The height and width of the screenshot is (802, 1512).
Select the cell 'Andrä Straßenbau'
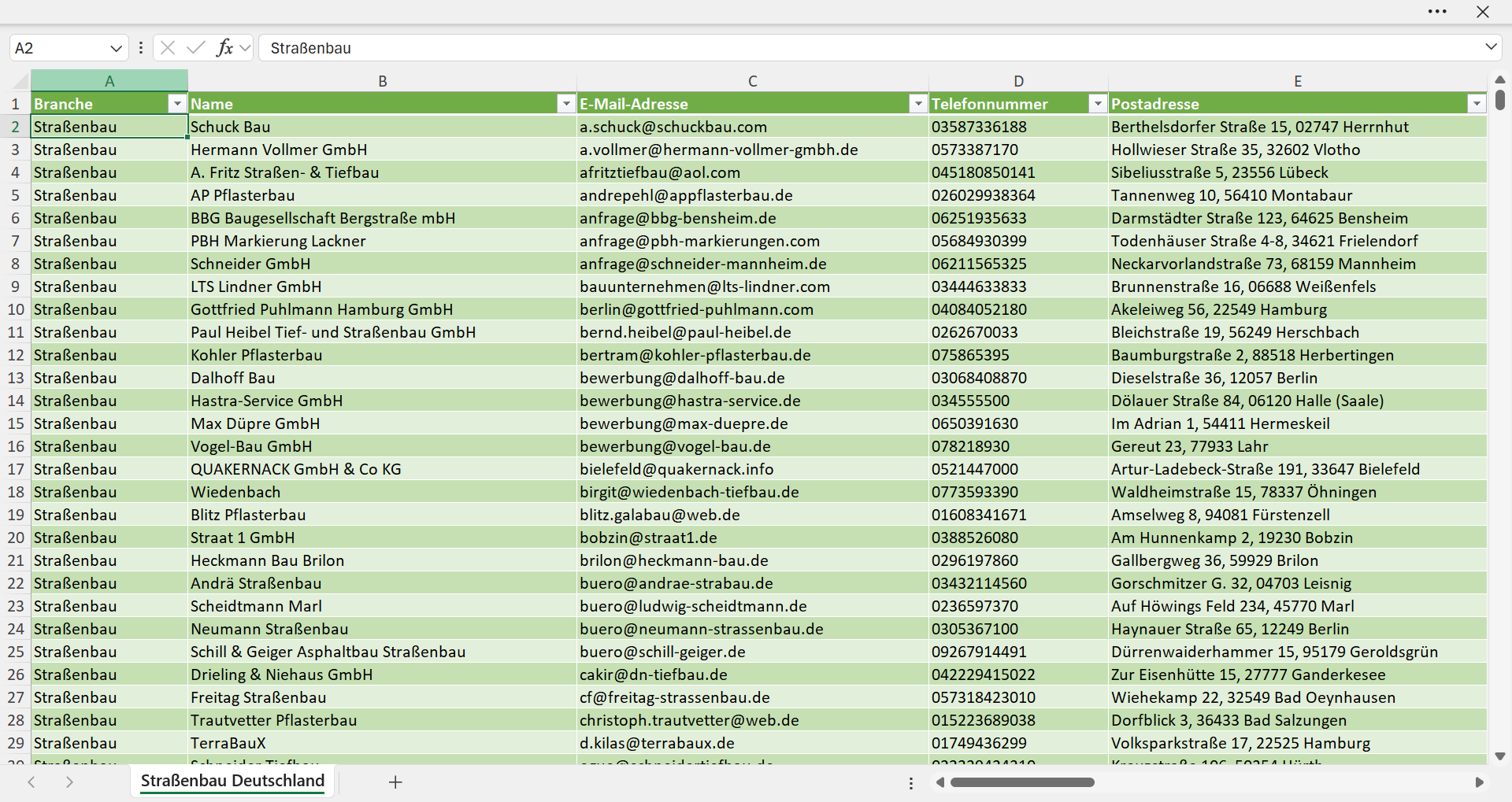point(383,583)
